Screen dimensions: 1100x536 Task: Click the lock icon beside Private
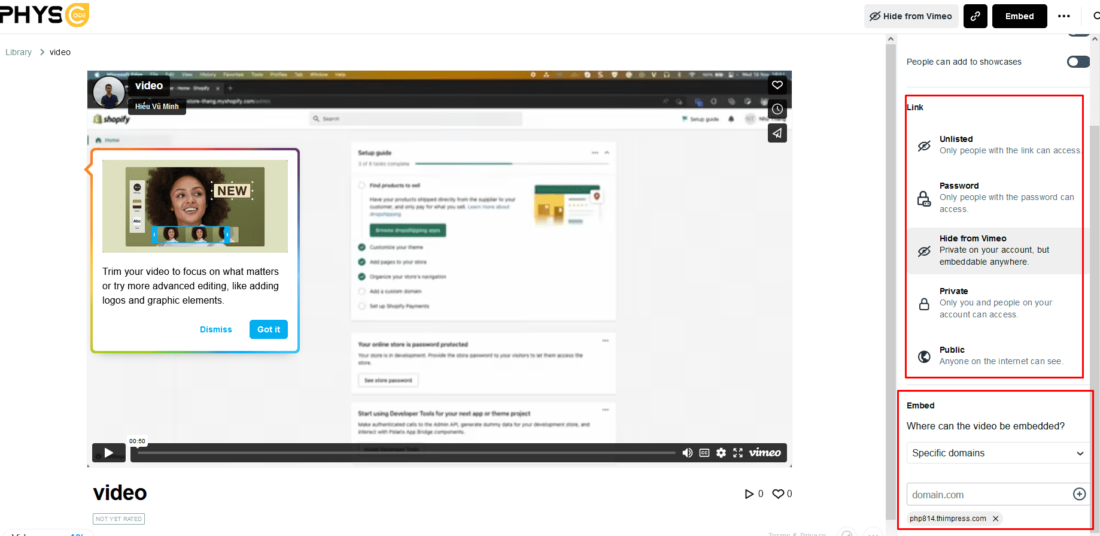click(x=924, y=304)
